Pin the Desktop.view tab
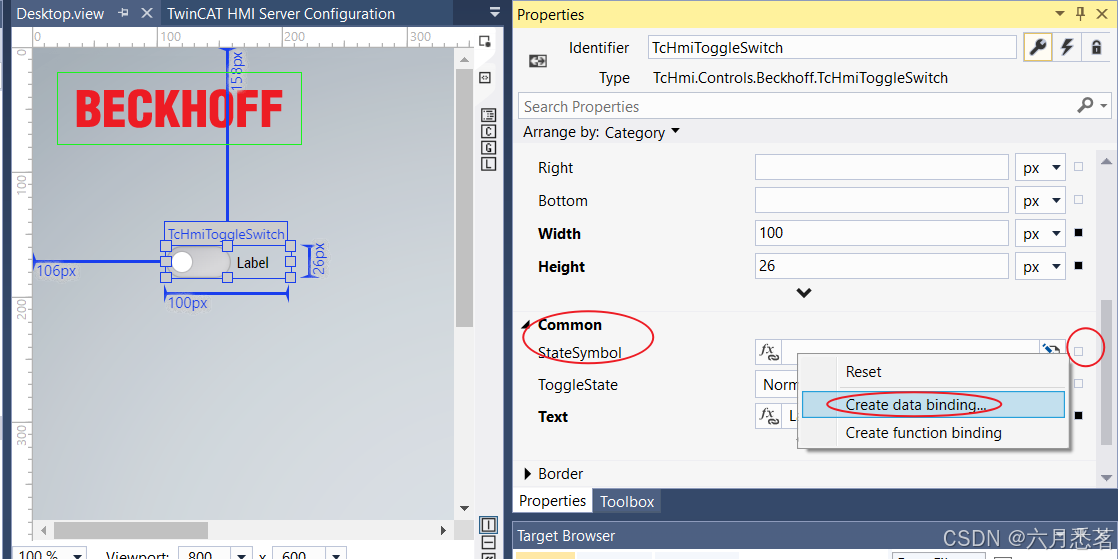 point(123,13)
